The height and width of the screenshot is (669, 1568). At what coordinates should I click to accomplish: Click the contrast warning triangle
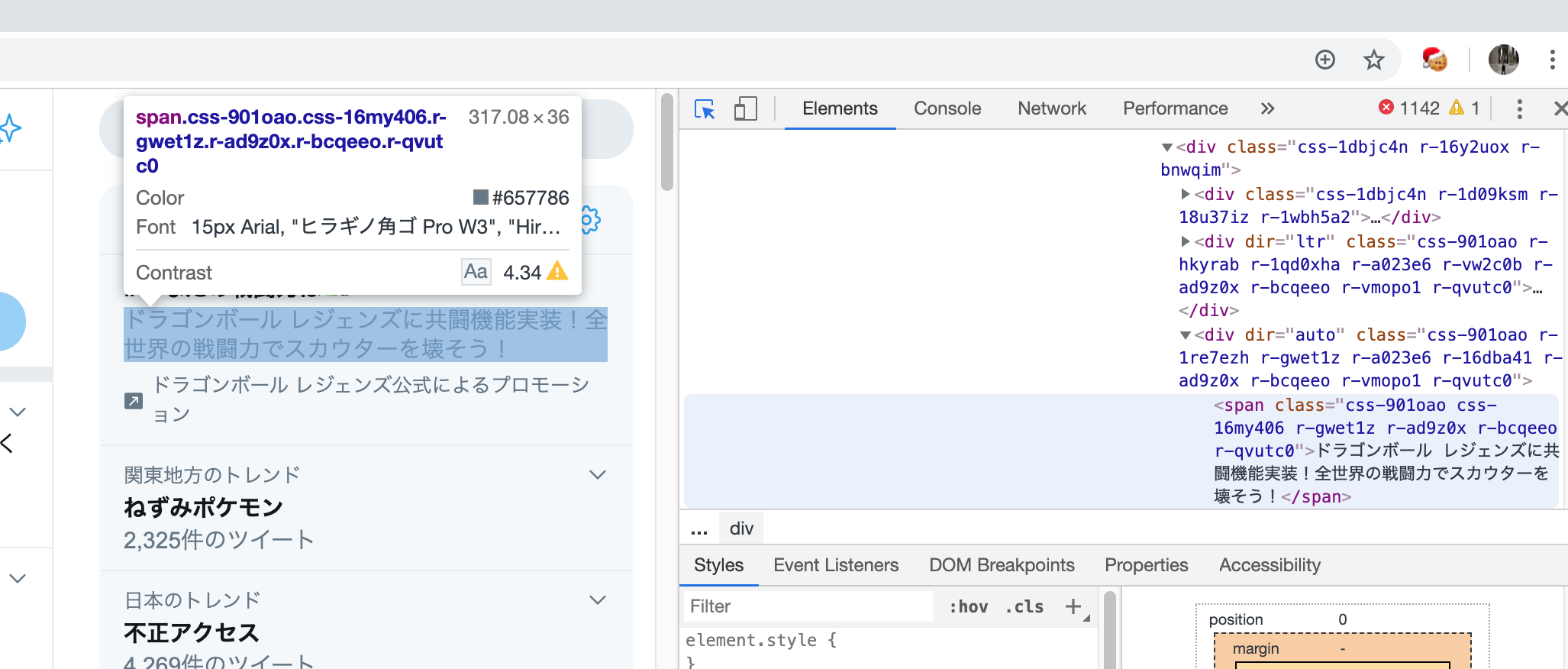[557, 271]
